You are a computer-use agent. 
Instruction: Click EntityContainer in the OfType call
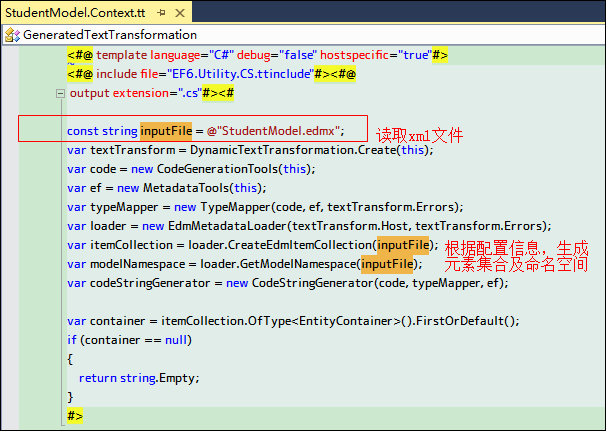coord(346,321)
